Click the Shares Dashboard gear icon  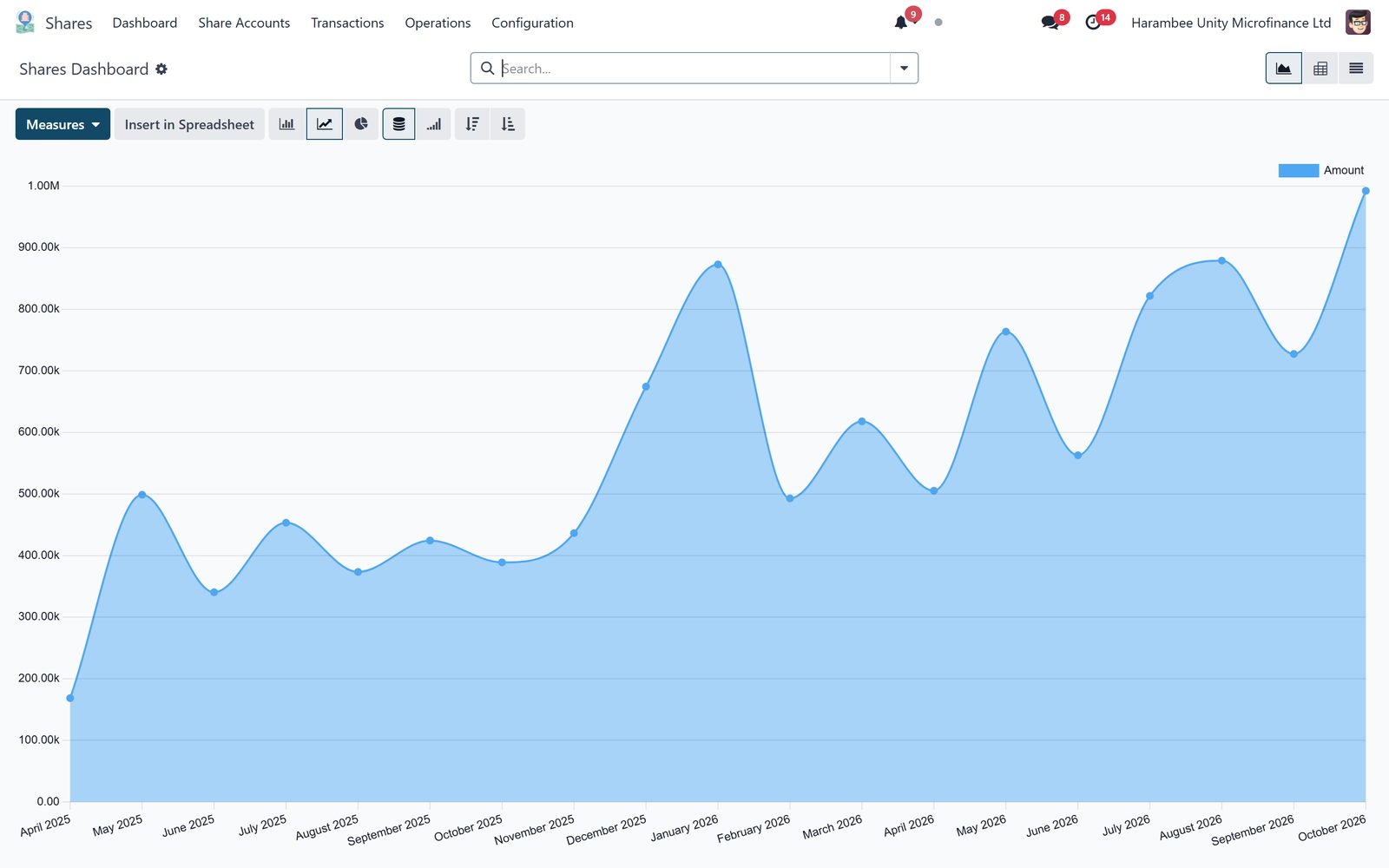(x=161, y=69)
